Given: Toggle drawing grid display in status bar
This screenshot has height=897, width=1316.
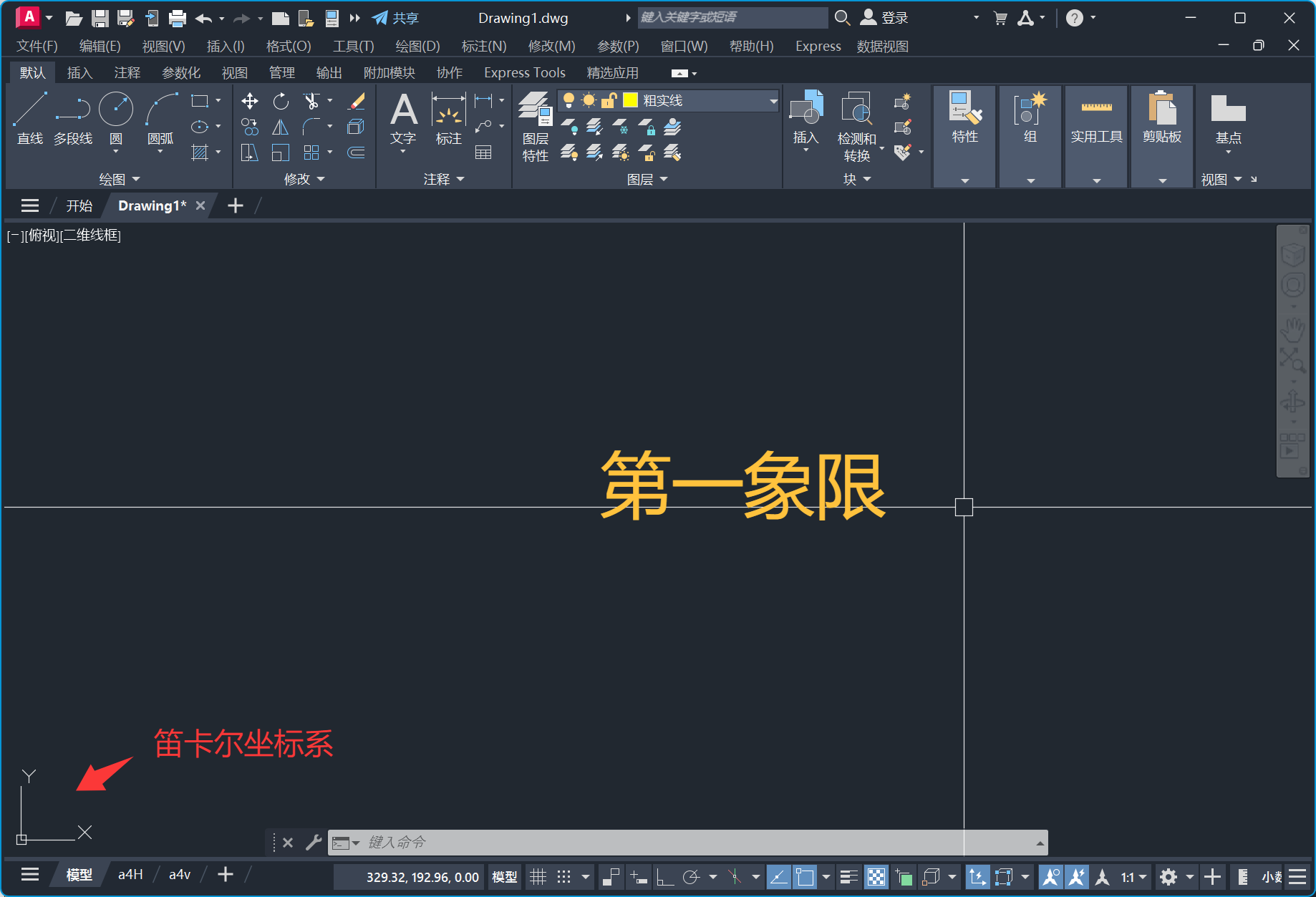Looking at the screenshot, I should point(538,877).
